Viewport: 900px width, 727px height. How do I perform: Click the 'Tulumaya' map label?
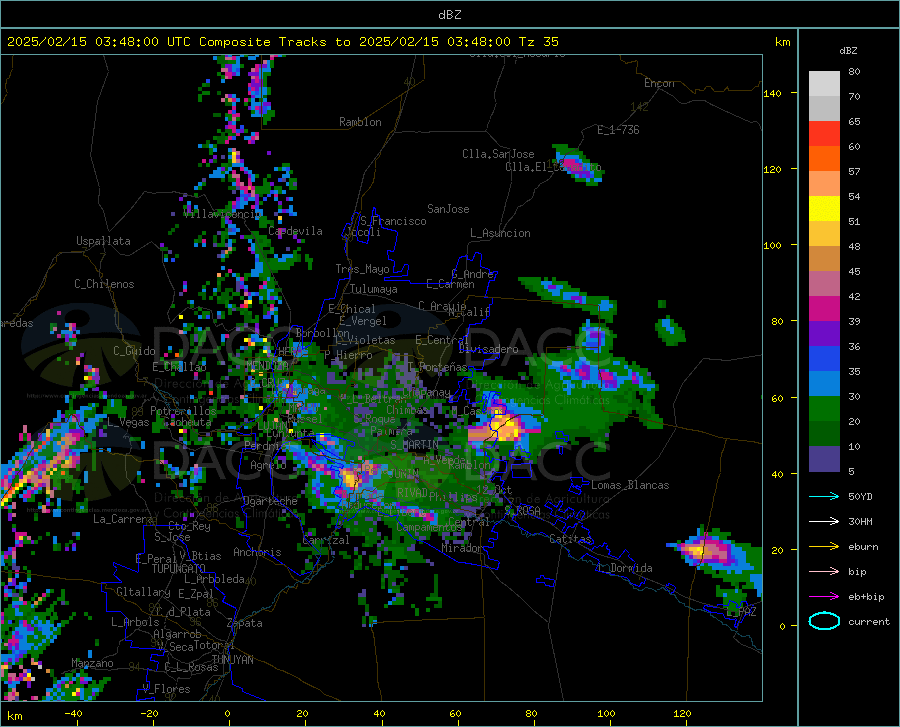click(x=374, y=289)
